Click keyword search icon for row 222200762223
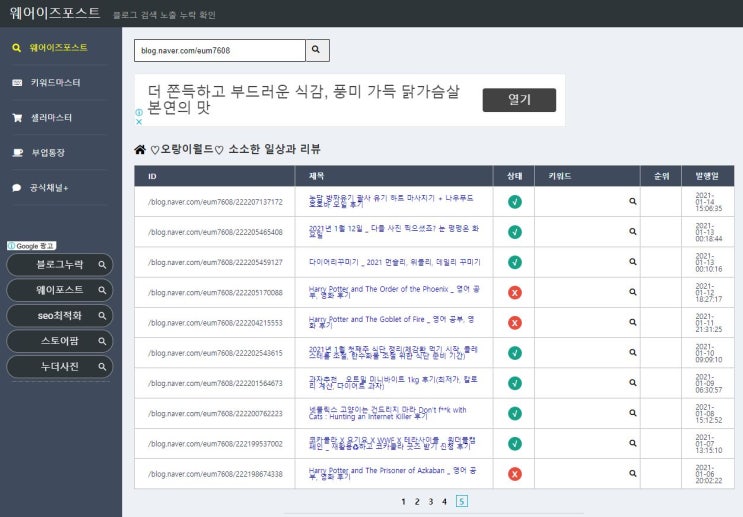The height and width of the screenshot is (517, 743). (x=633, y=413)
